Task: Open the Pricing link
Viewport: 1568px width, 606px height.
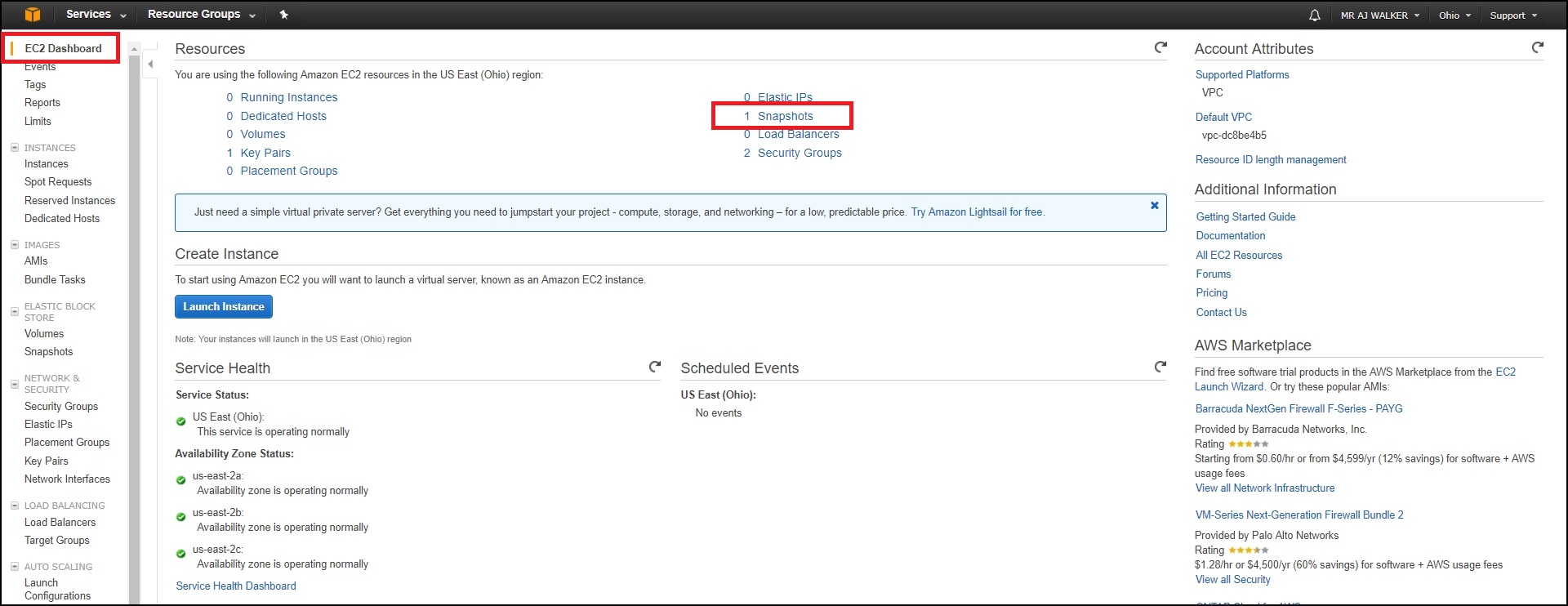Action: click(x=1212, y=293)
